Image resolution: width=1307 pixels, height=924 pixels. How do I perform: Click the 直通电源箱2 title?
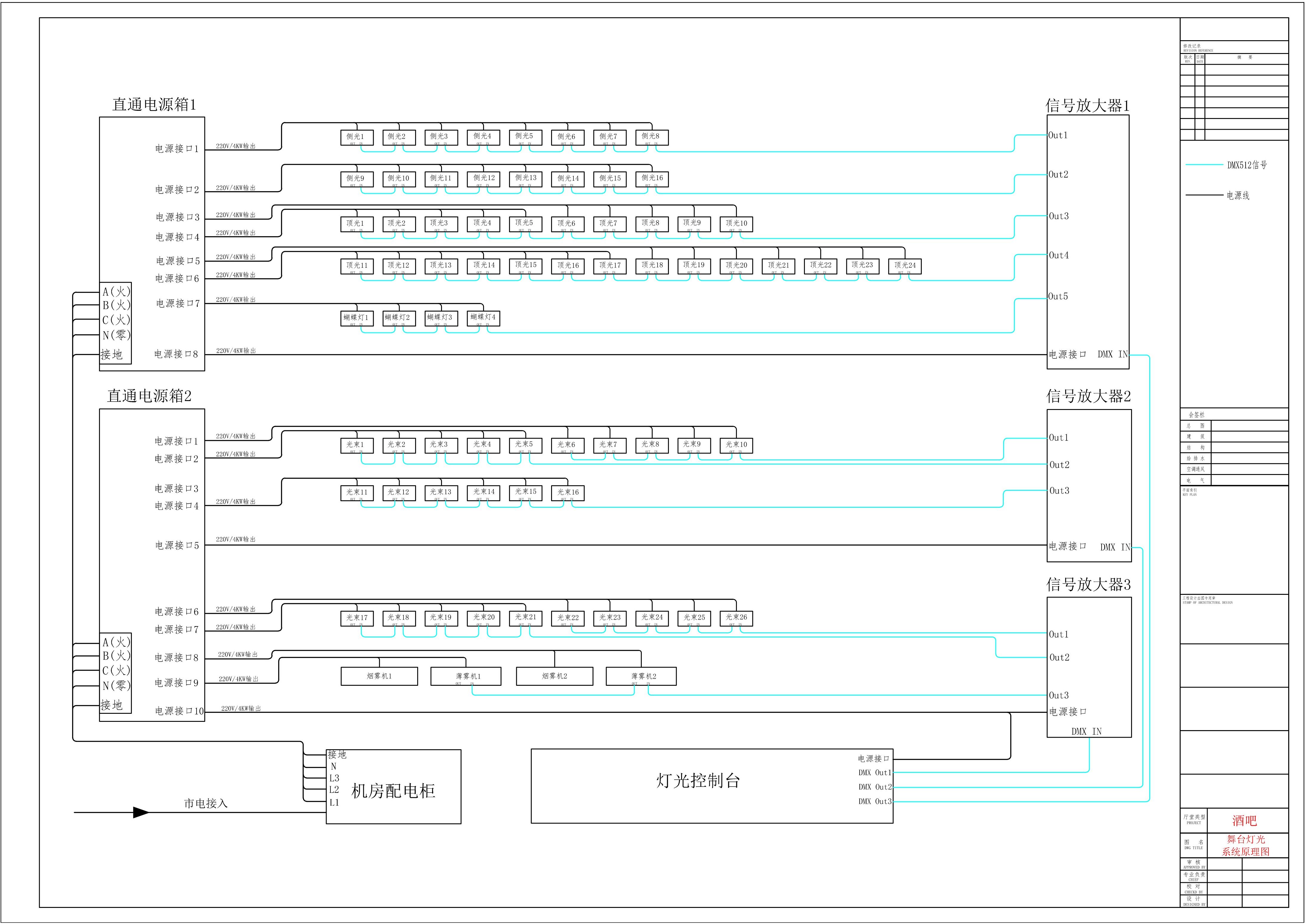point(149,396)
